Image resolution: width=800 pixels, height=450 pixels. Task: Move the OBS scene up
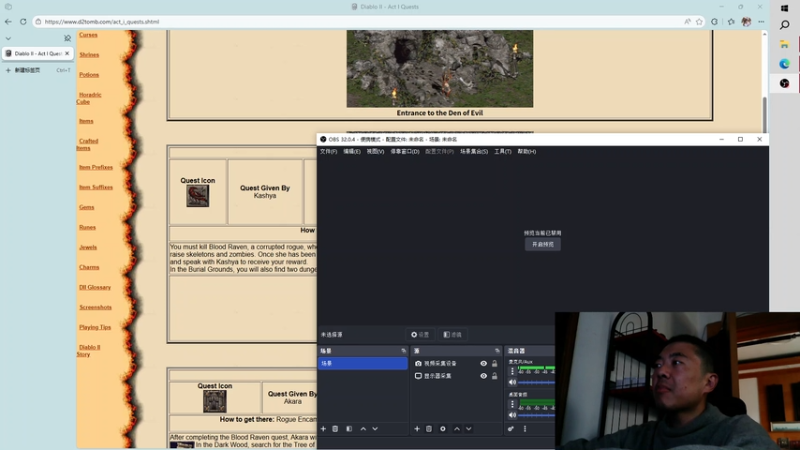[x=363, y=429]
